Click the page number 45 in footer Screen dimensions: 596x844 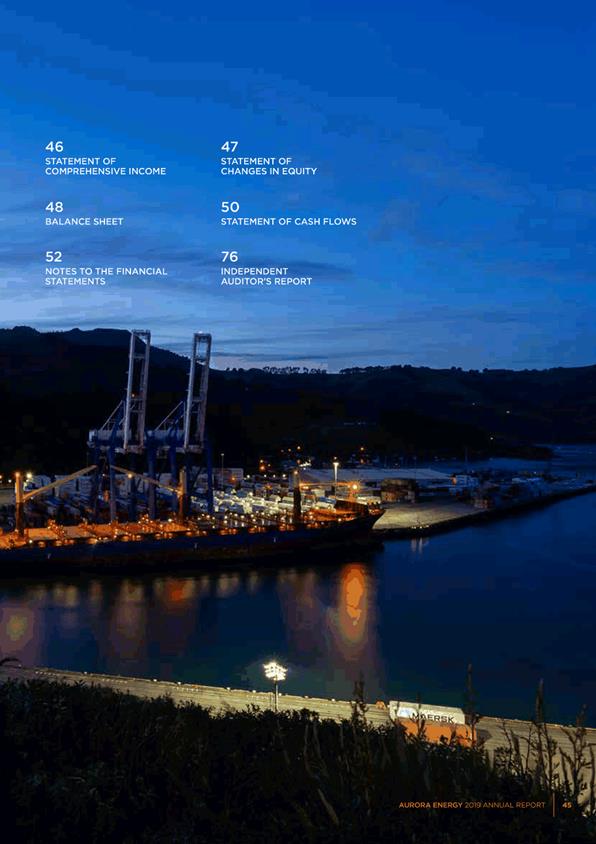567,805
